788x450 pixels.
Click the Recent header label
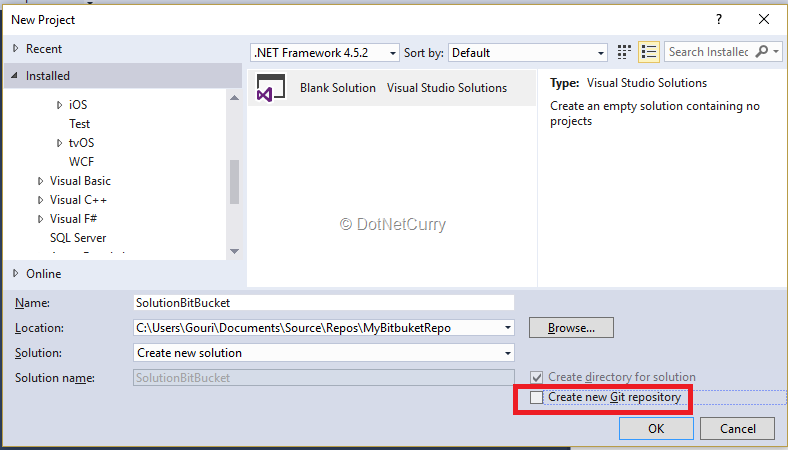click(44, 49)
